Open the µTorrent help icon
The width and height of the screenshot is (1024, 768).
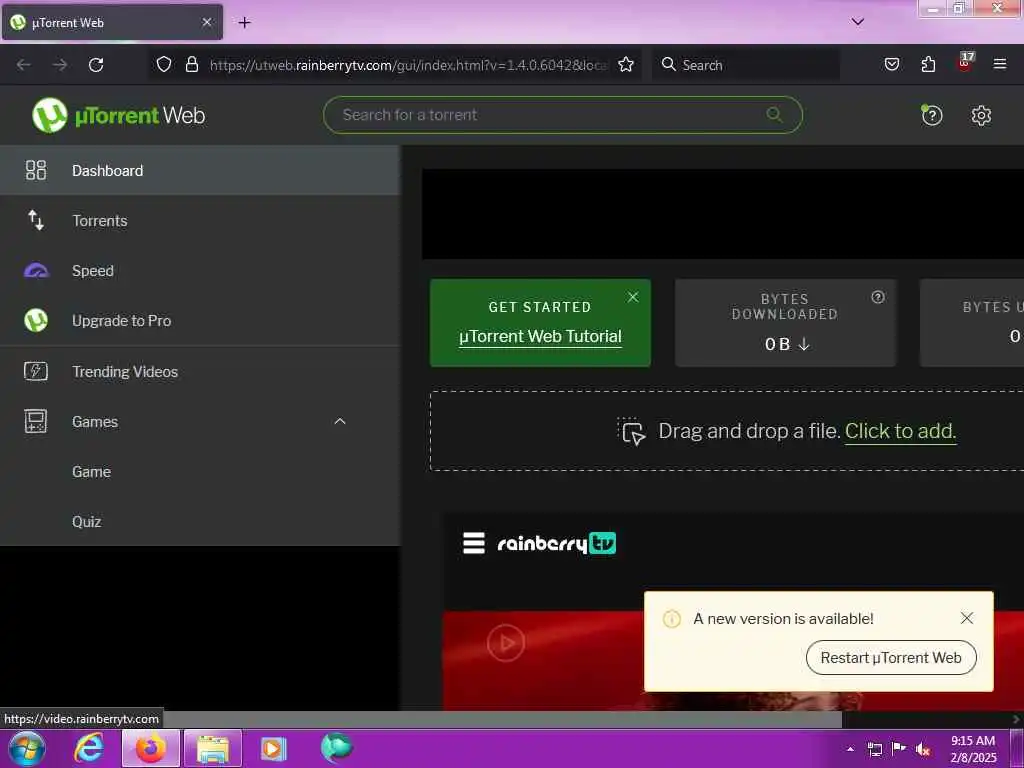click(x=932, y=116)
